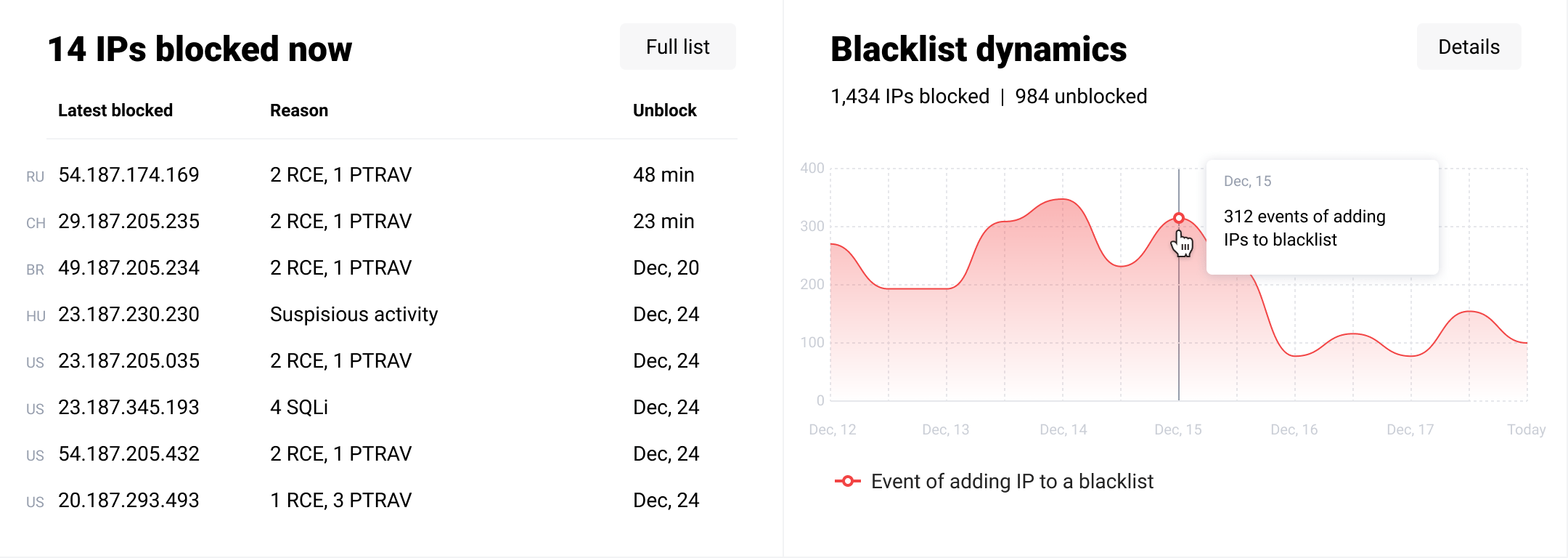
Task: Select IP address 29.187.205.235
Action: [x=128, y=222]
